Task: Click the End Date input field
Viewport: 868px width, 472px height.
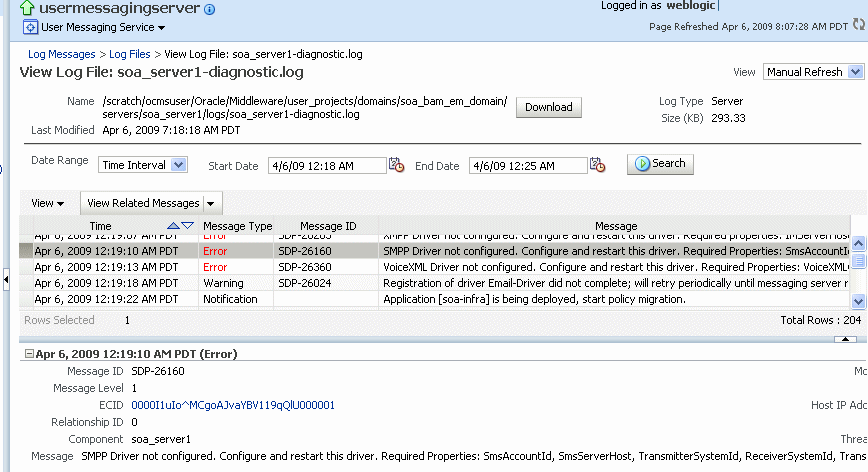Action: (x=528, y=165)
